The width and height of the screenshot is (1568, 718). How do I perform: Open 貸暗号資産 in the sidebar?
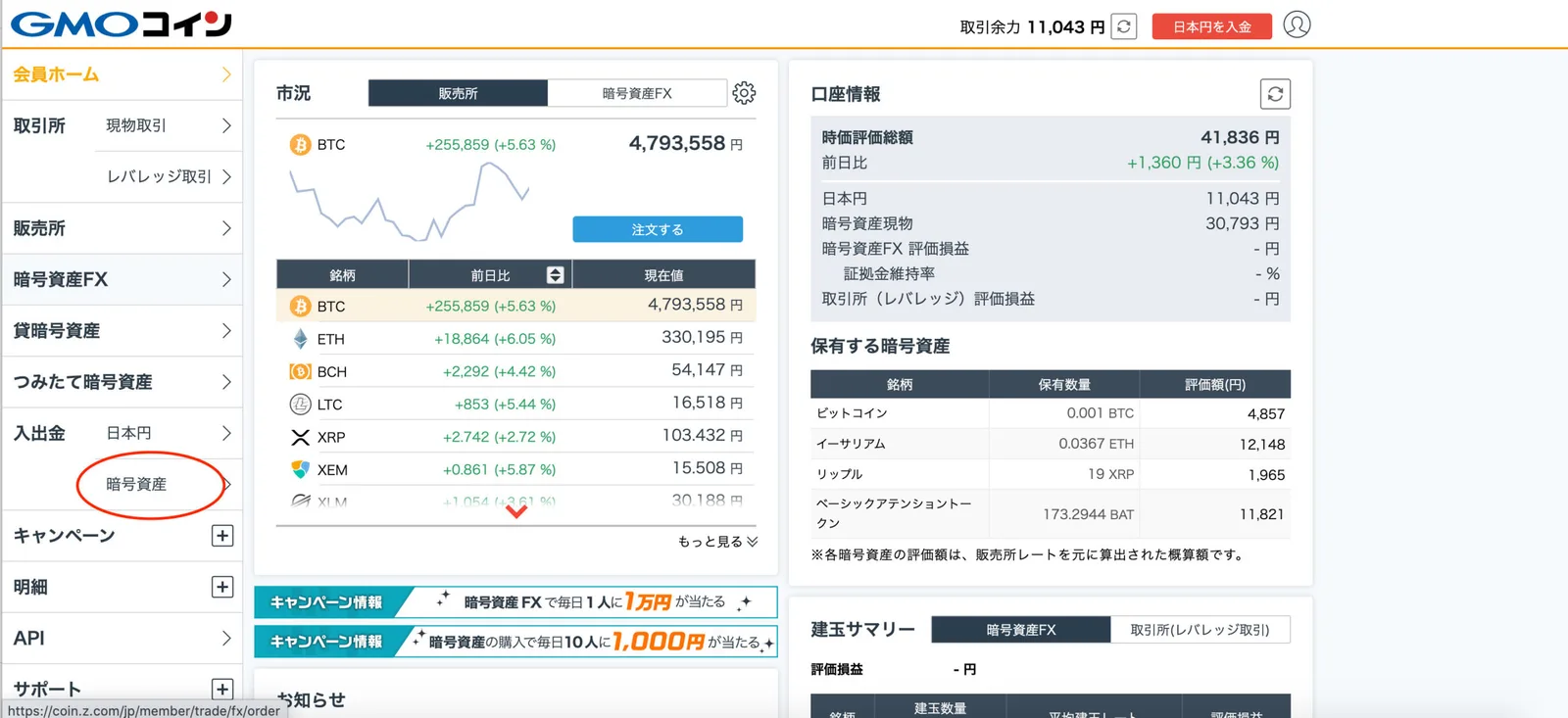122,331
